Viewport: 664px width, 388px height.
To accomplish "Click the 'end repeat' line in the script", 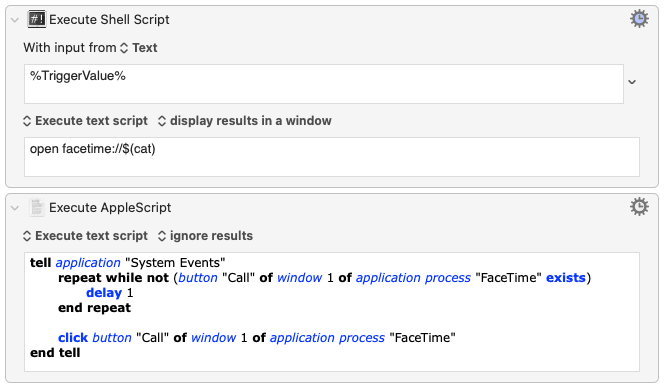I will tap(94, 308).
